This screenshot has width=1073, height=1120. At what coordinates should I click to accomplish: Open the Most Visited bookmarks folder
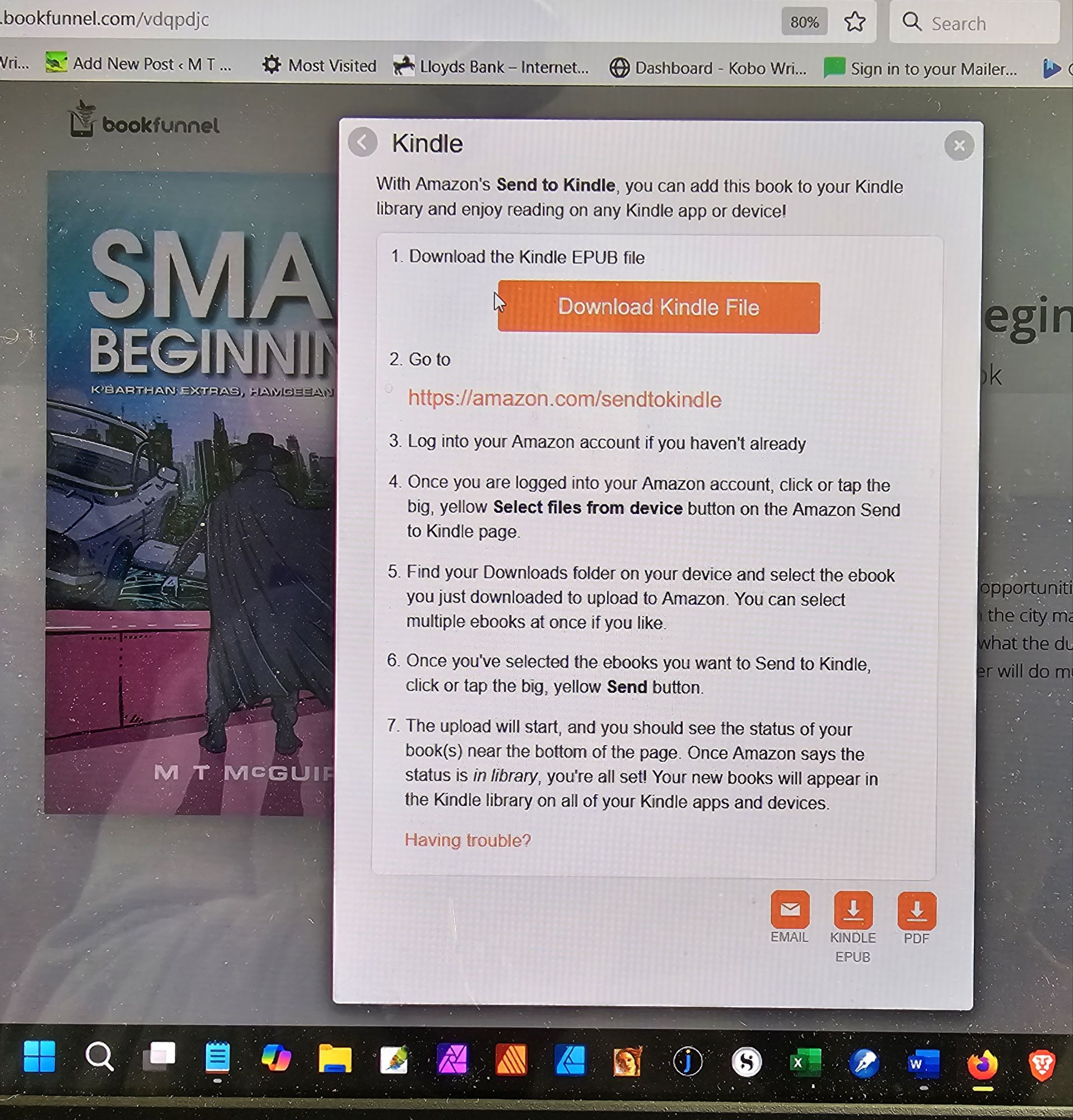(x=319, y=65)
